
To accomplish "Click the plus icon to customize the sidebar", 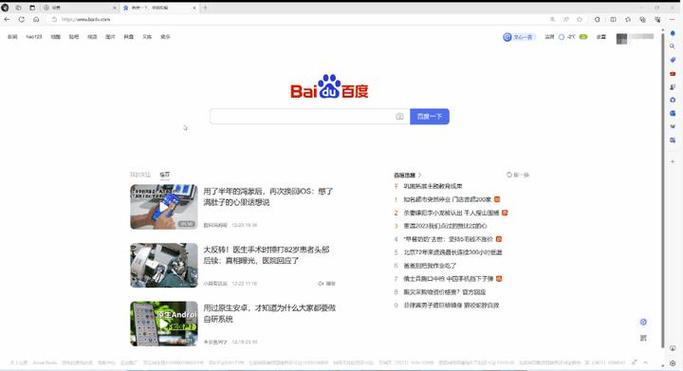I will [x=673, y=162].
